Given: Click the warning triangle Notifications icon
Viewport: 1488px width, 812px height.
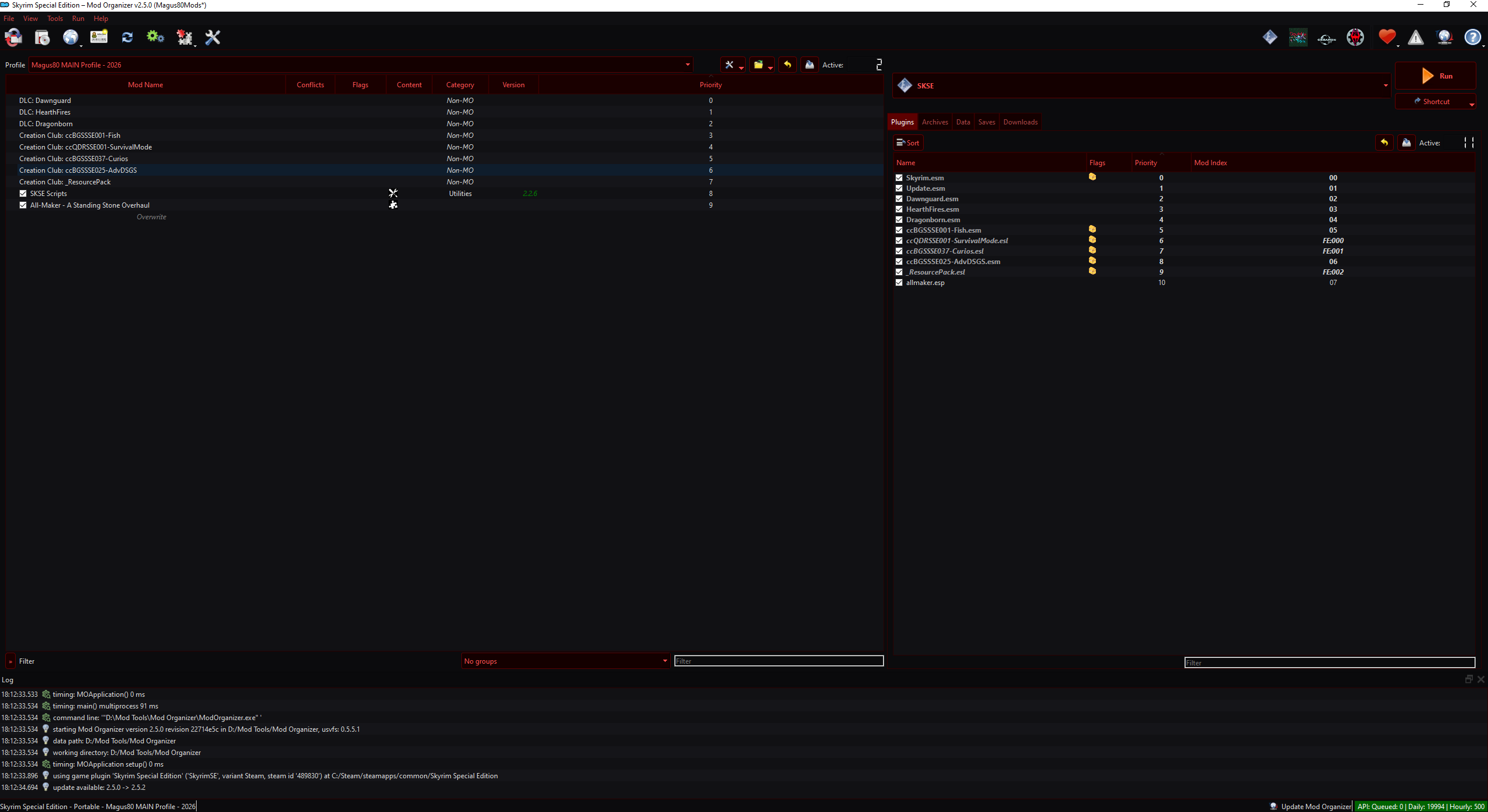Looking at the screenshot, I should [1415, 38].
